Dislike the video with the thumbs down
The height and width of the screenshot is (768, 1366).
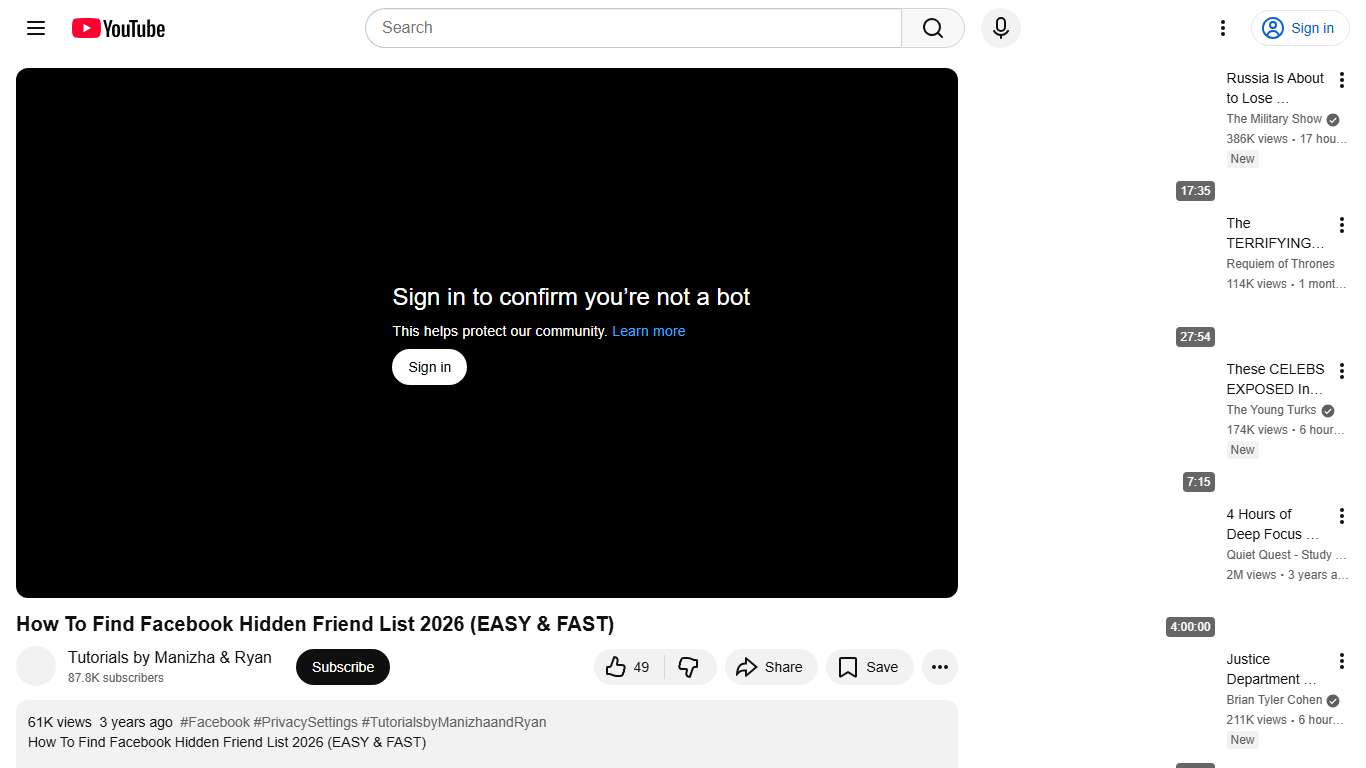click(689, 667)
